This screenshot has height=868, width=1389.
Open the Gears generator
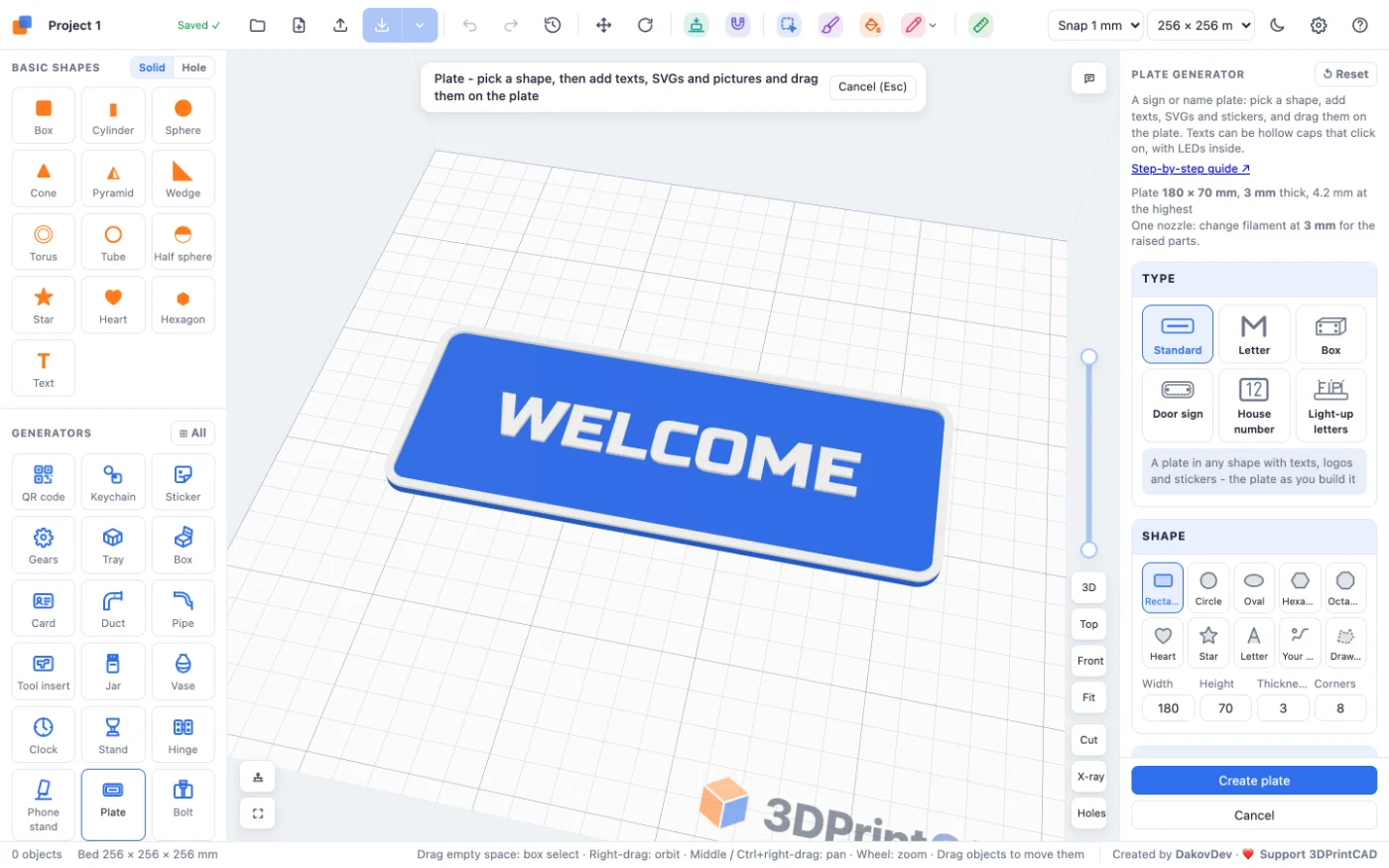(44, 545)
